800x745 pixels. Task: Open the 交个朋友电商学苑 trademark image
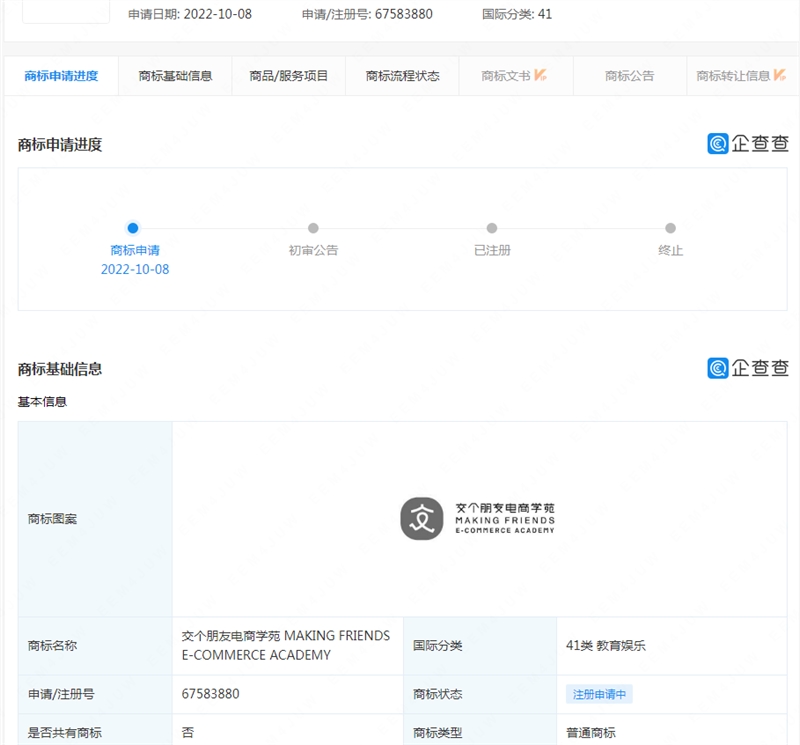478,519
